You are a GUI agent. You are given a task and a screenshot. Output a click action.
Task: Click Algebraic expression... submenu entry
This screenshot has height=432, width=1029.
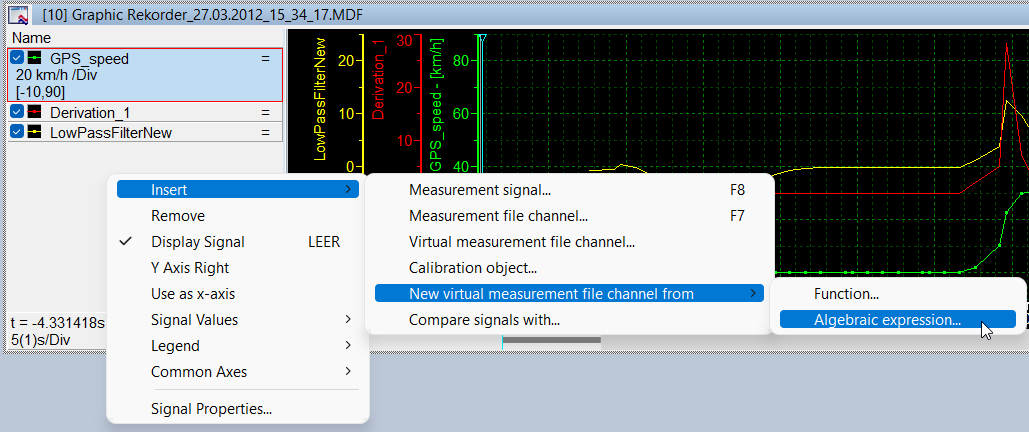[x=898, y=320]
